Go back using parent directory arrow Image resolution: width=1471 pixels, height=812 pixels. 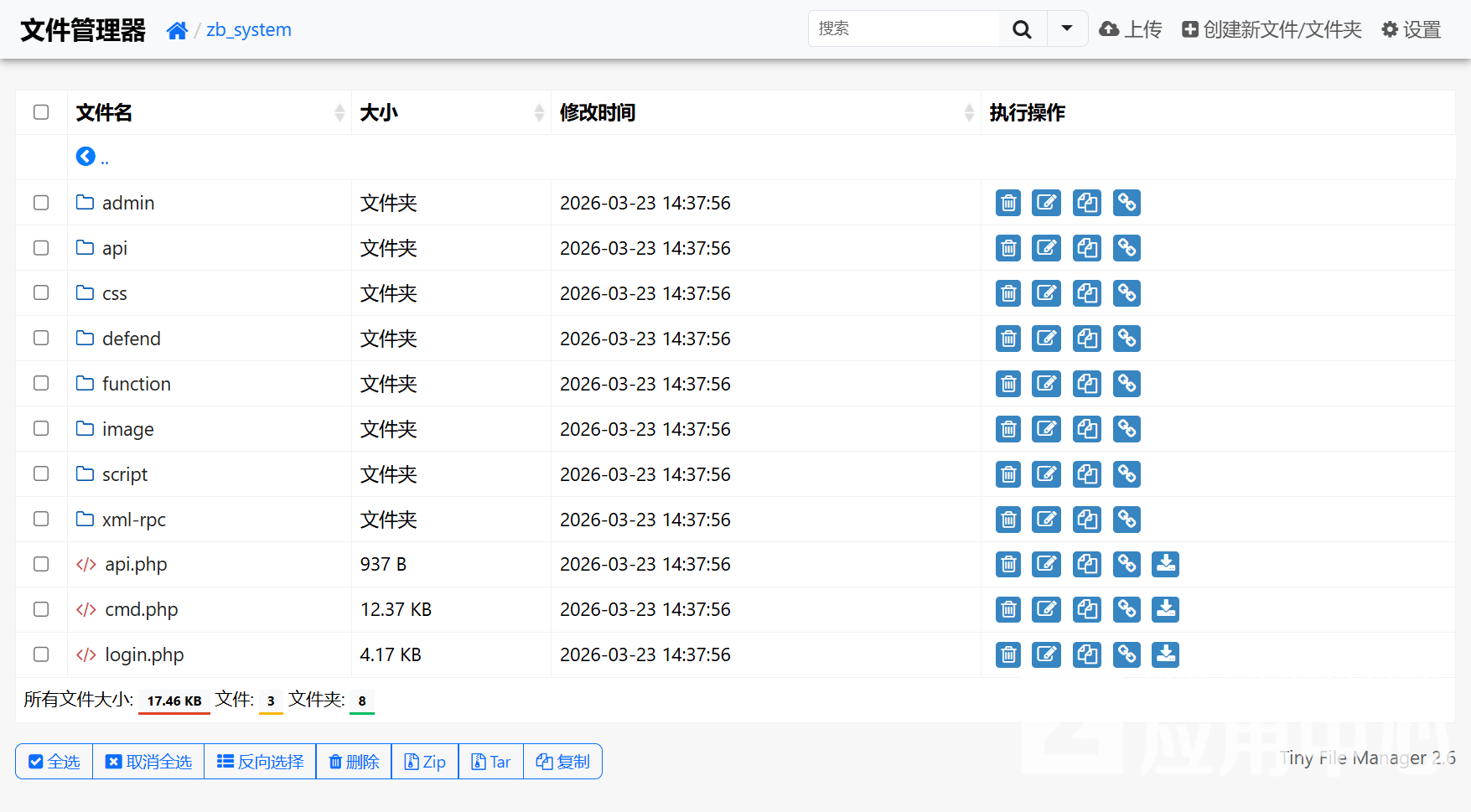pos(85,157)
